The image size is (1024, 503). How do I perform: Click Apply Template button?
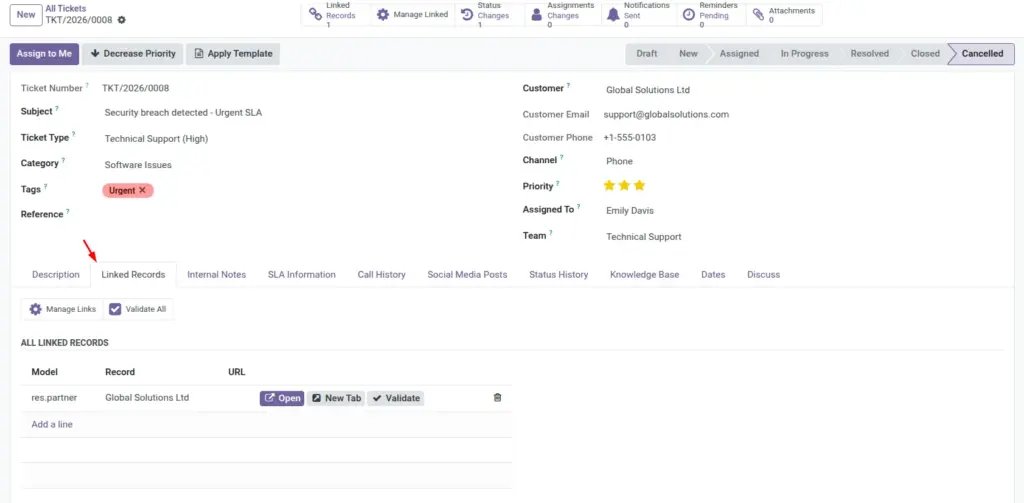coord(233,54)
